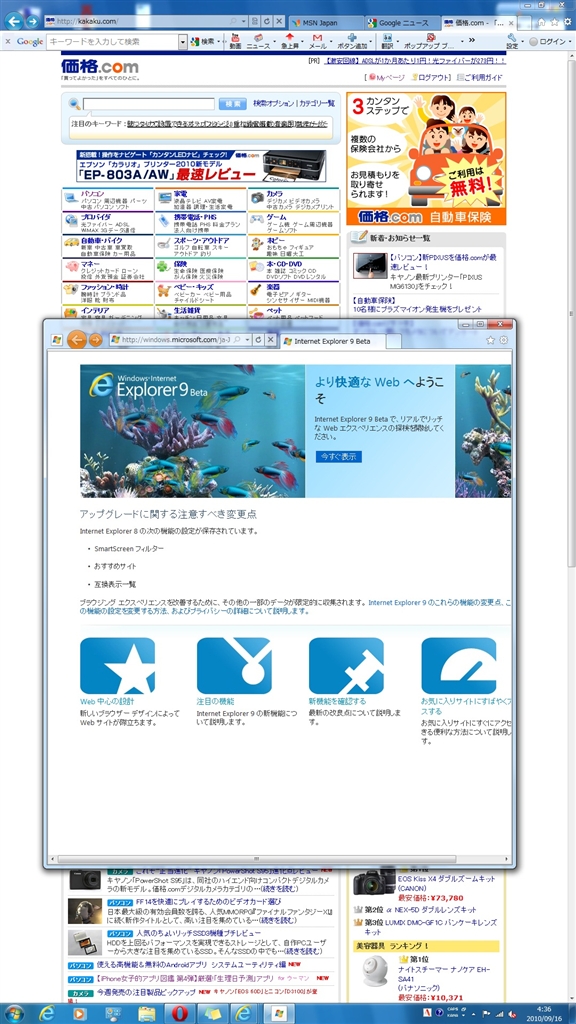This screenshot has height=1024, width=576.
Task: Open the Gmail メール toolbar icon
Action: click(x=317, y=41)
